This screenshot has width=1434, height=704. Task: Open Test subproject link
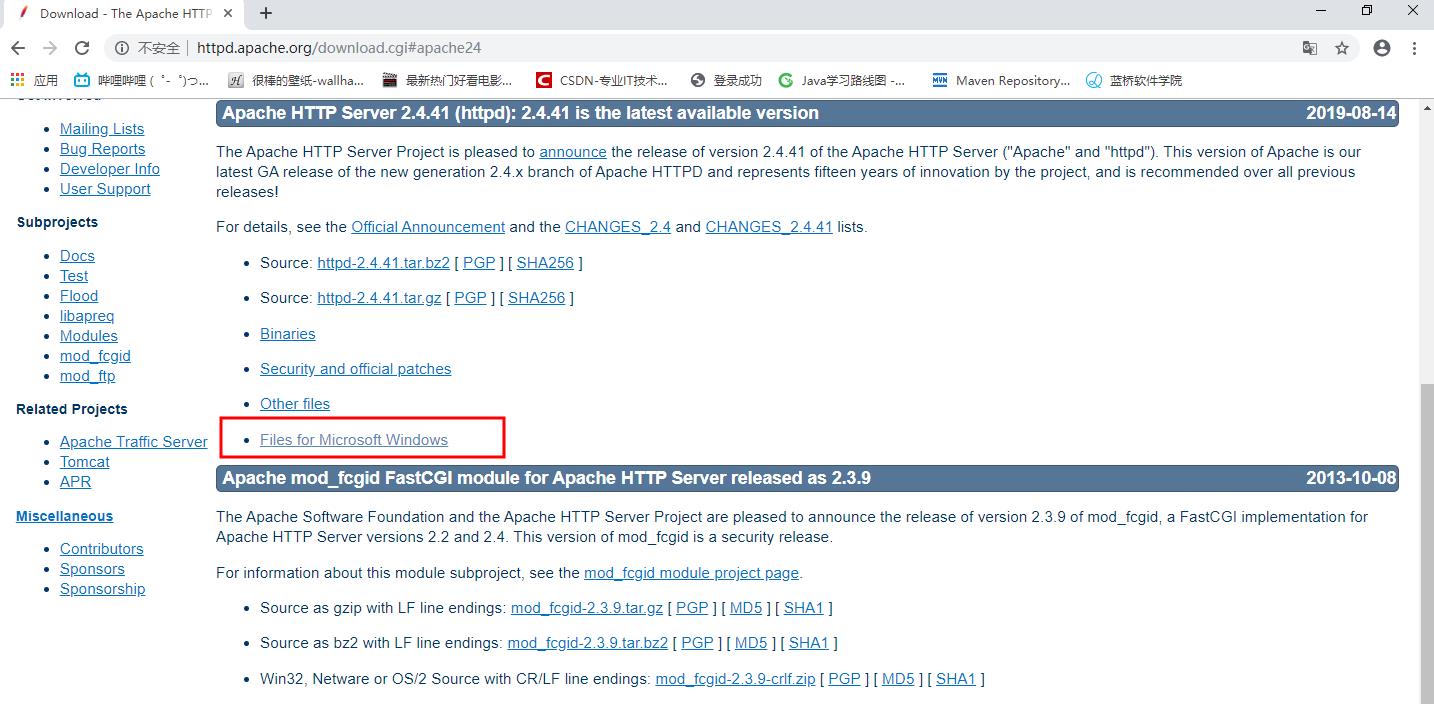point(74,276)
